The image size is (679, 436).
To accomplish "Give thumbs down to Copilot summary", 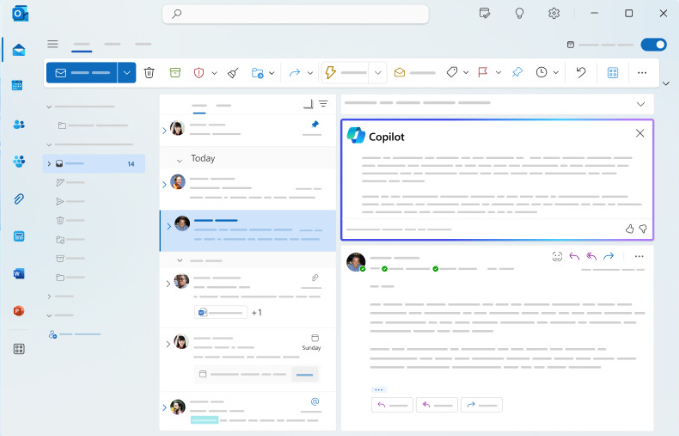I will [x=643, y=229].
